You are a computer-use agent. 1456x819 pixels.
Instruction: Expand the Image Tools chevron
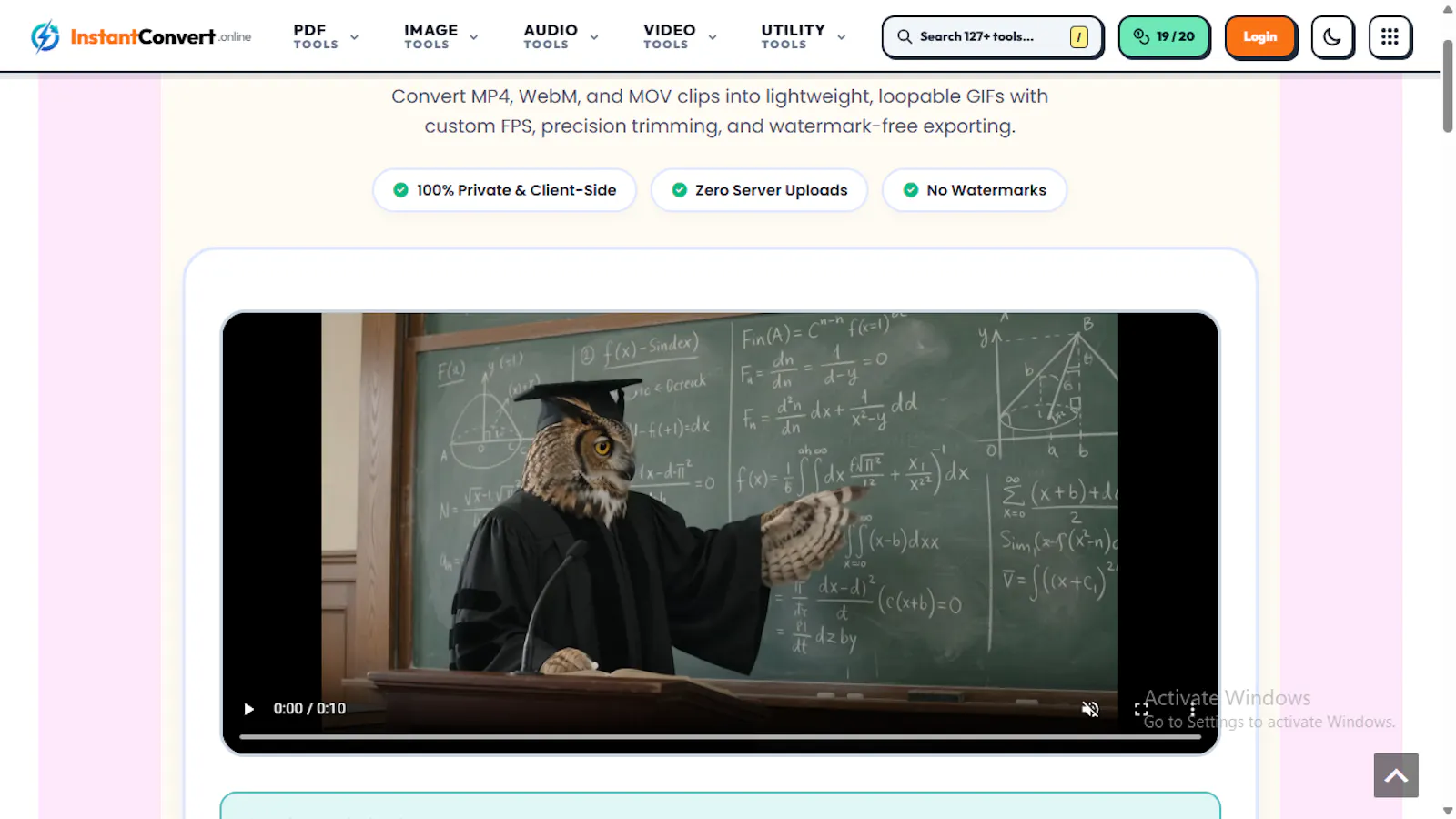pos(473,37)
